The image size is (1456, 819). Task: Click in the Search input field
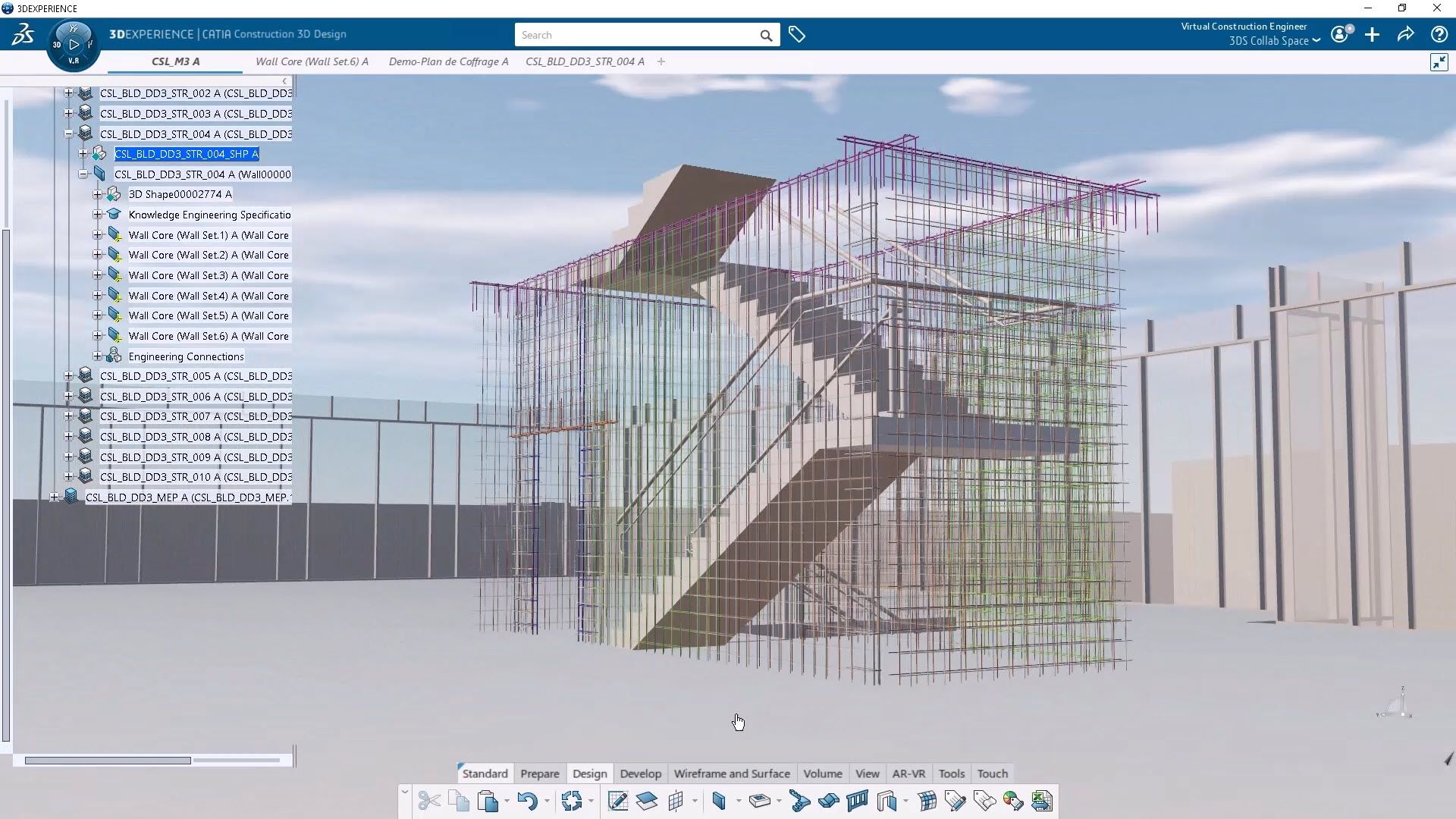click(x=637, y=35)
